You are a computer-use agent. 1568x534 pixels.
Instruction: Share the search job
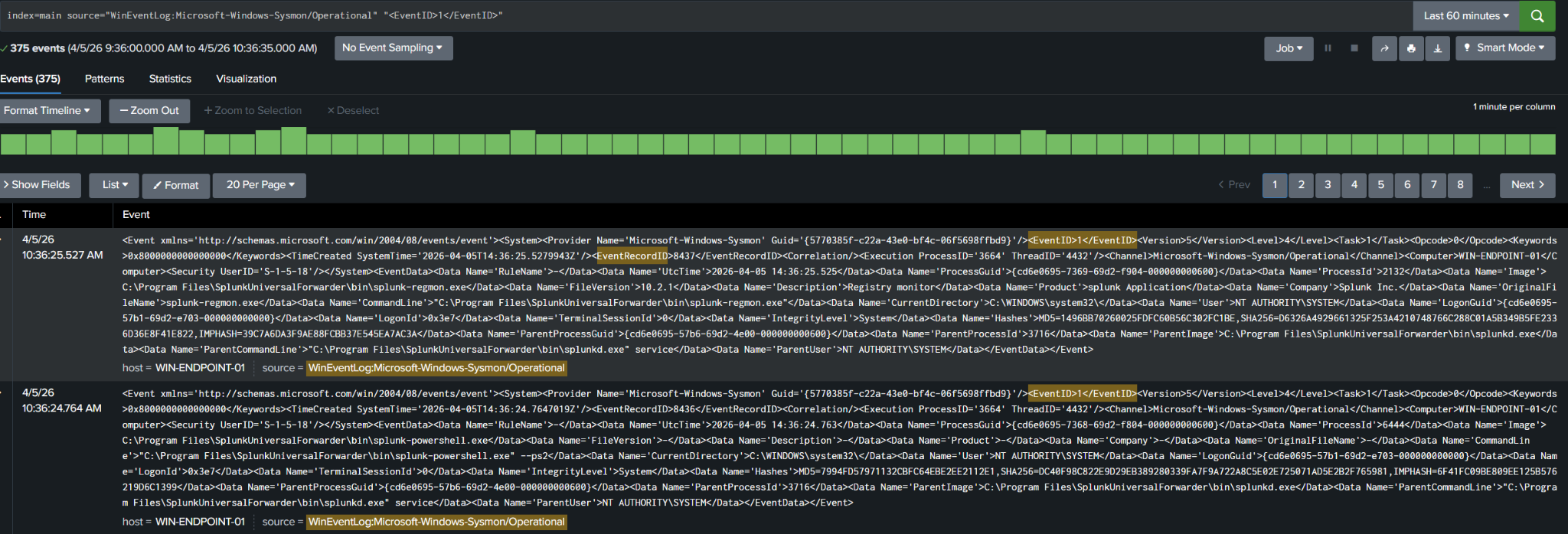pos(1384,48)
